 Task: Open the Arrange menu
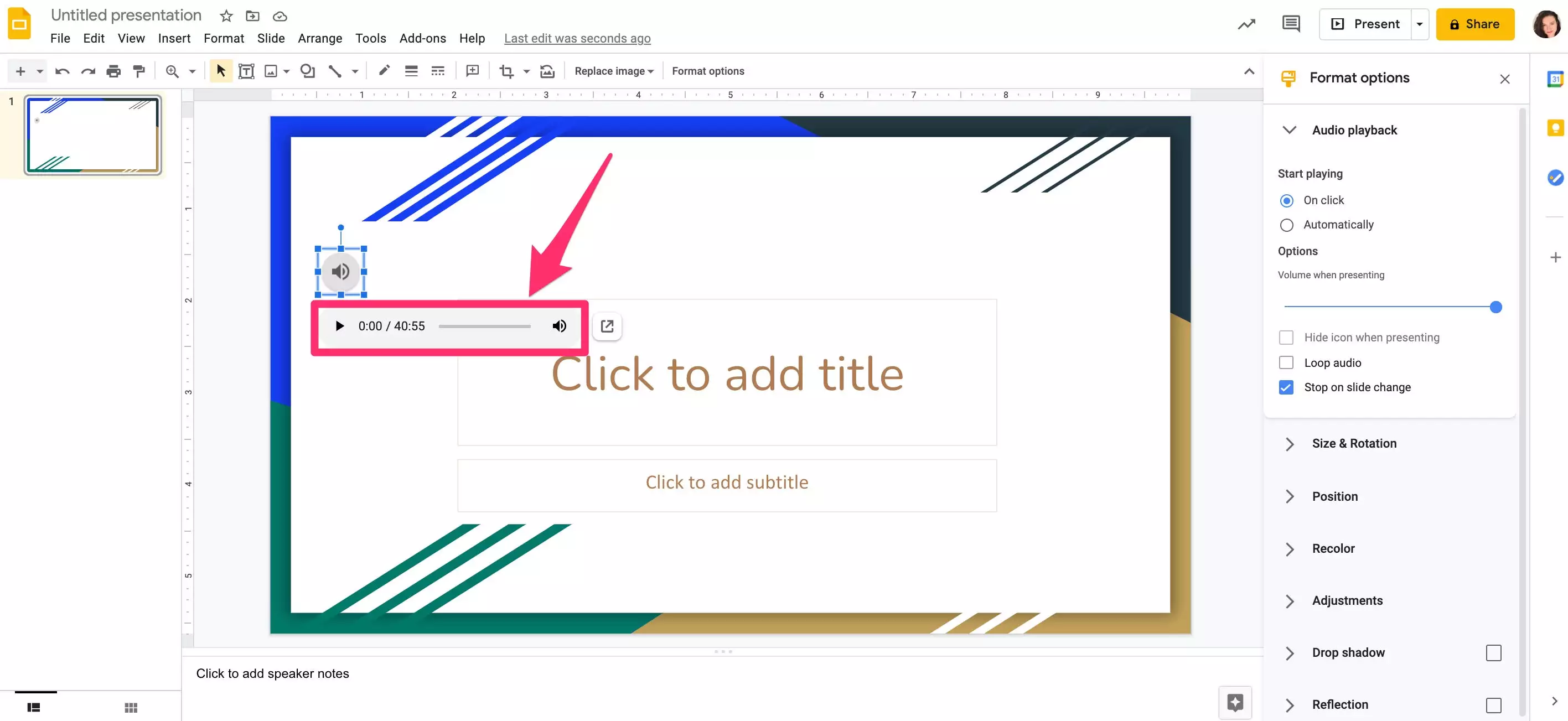pos(319,38)
